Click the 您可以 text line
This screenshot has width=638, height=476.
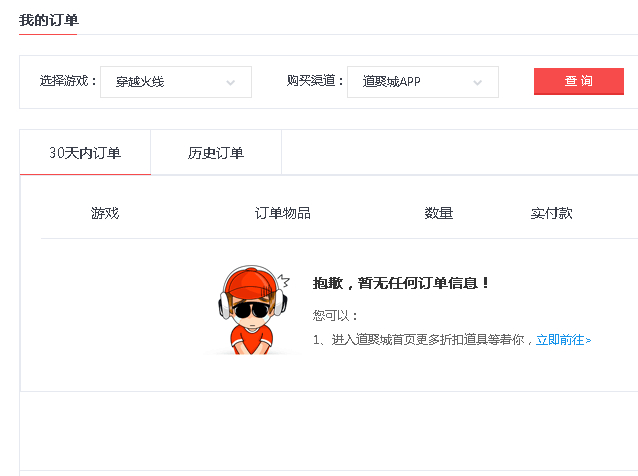(x=335, y=315)
